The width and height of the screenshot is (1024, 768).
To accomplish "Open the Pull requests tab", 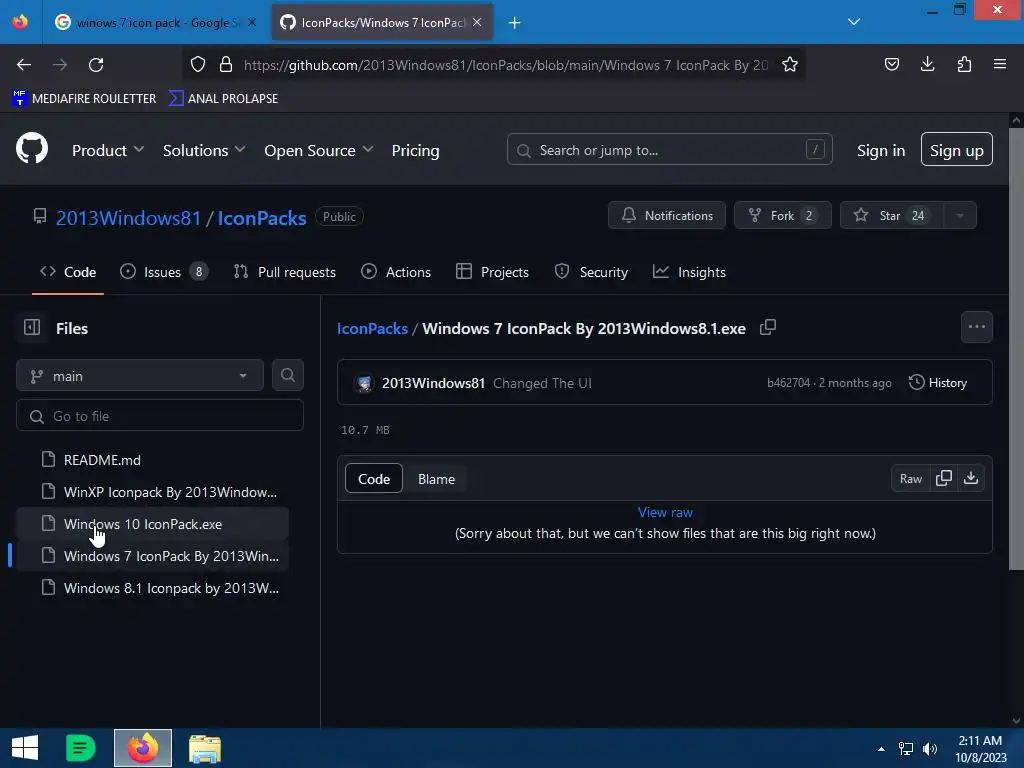I will (285, 272).
